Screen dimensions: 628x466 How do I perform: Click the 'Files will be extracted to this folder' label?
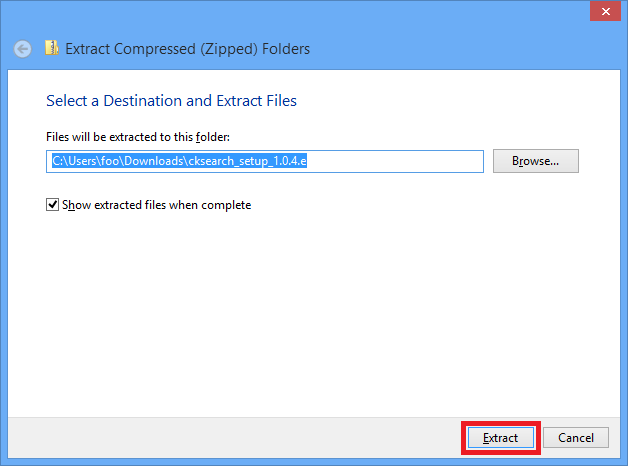138,136
